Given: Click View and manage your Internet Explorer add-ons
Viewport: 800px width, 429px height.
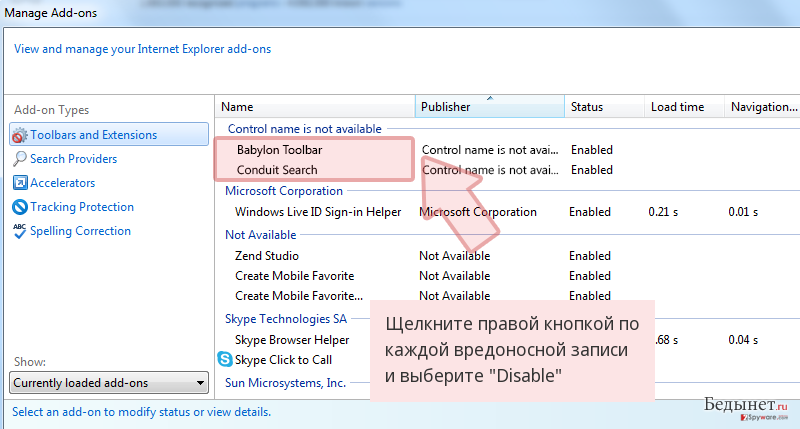Looking at the screenshot, I should pyautogui.click(x=142, y=49).
